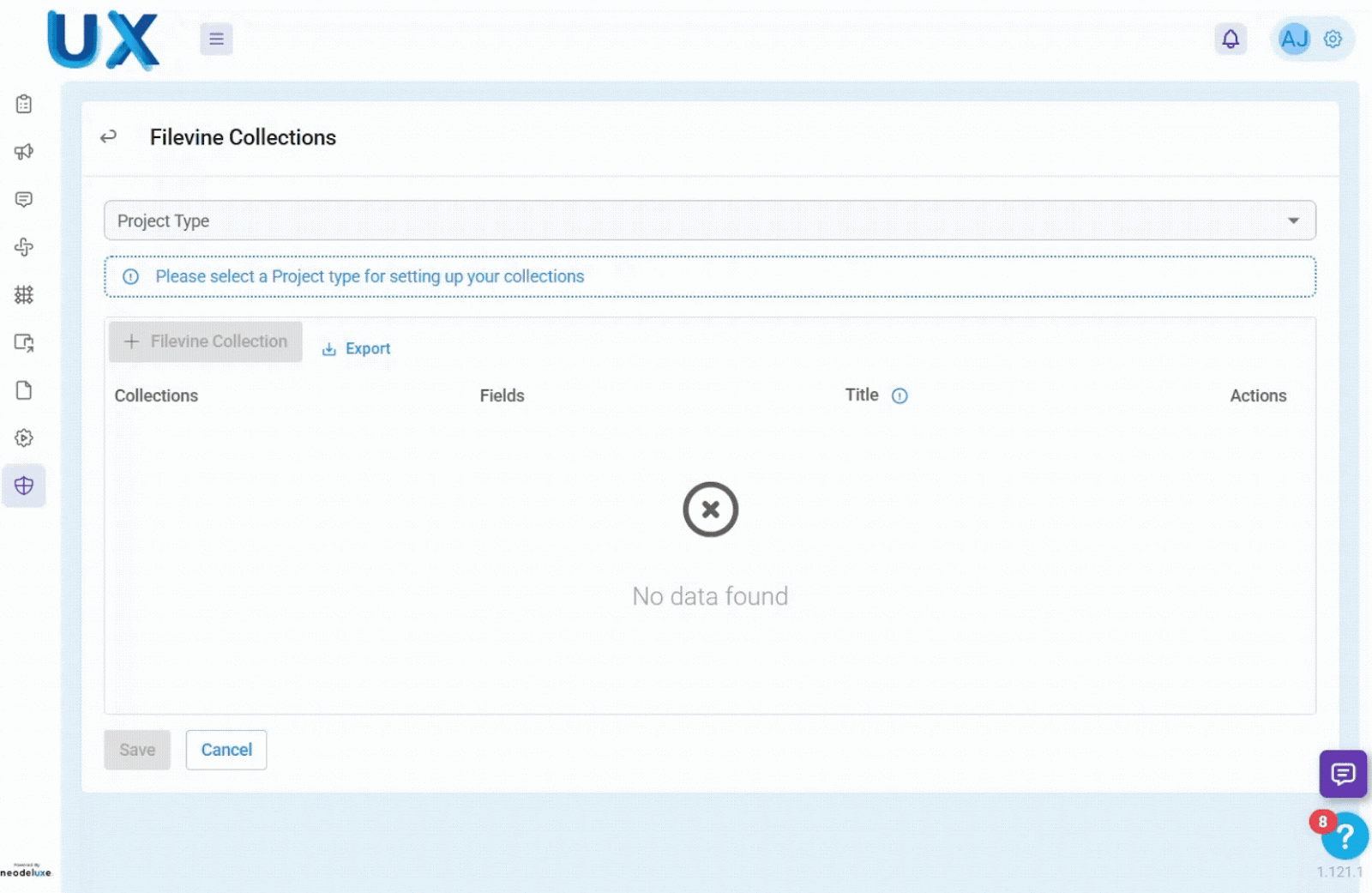The width and height of the screenshot is (1372, 893).
Task: Toggle the hamburger menu button
Action: point(216,39)
